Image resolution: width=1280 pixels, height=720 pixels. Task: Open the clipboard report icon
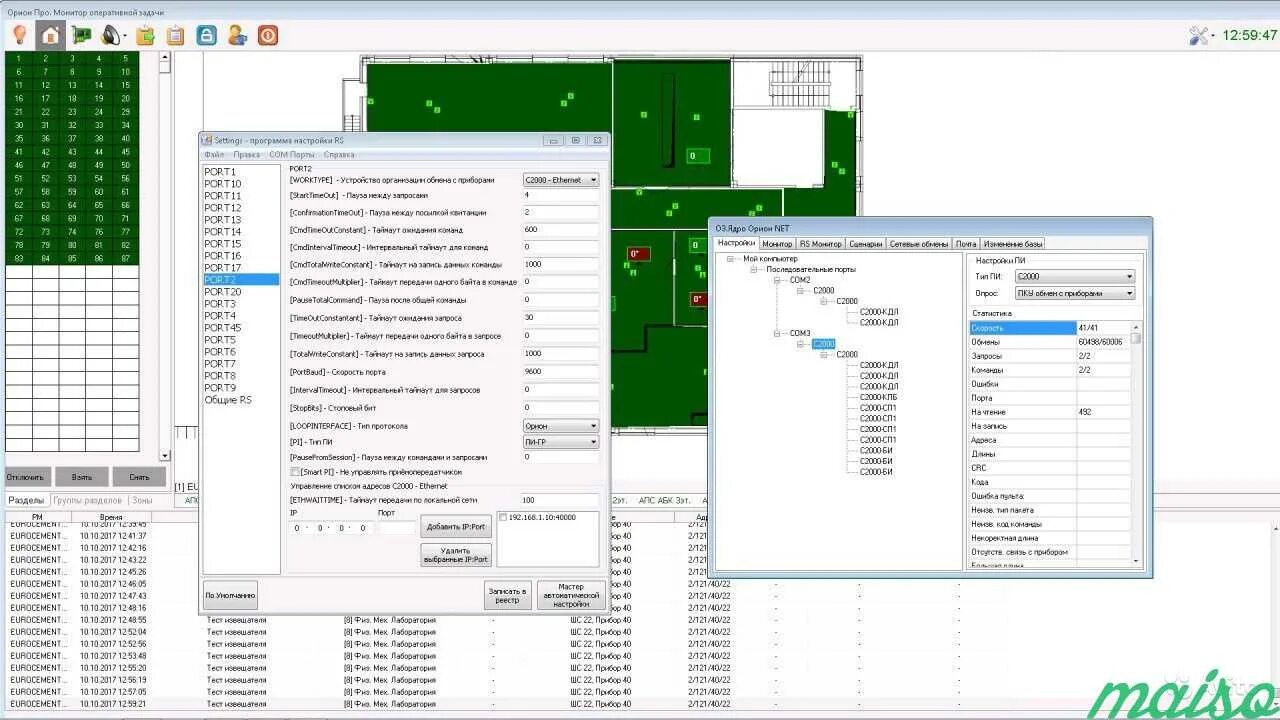[x=176, y=35]
